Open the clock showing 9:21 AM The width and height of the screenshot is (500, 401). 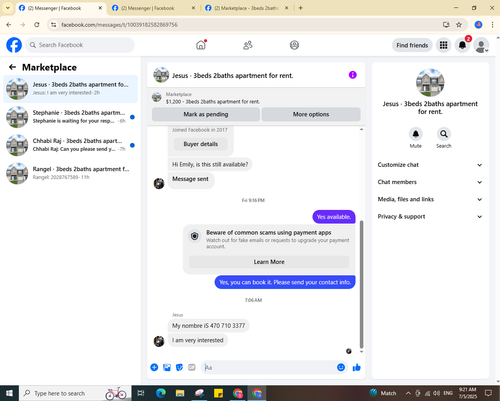click(468, 393)
